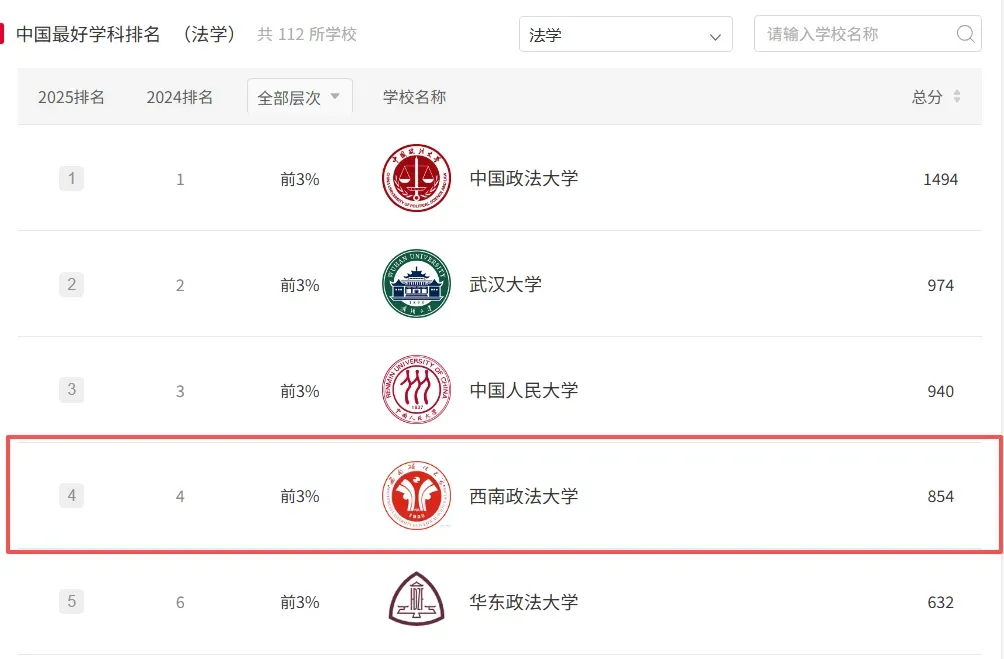Screen dimensions: 1004x659
Task: Click the 学校名称 column header
Action: click(x=414, y=97)
